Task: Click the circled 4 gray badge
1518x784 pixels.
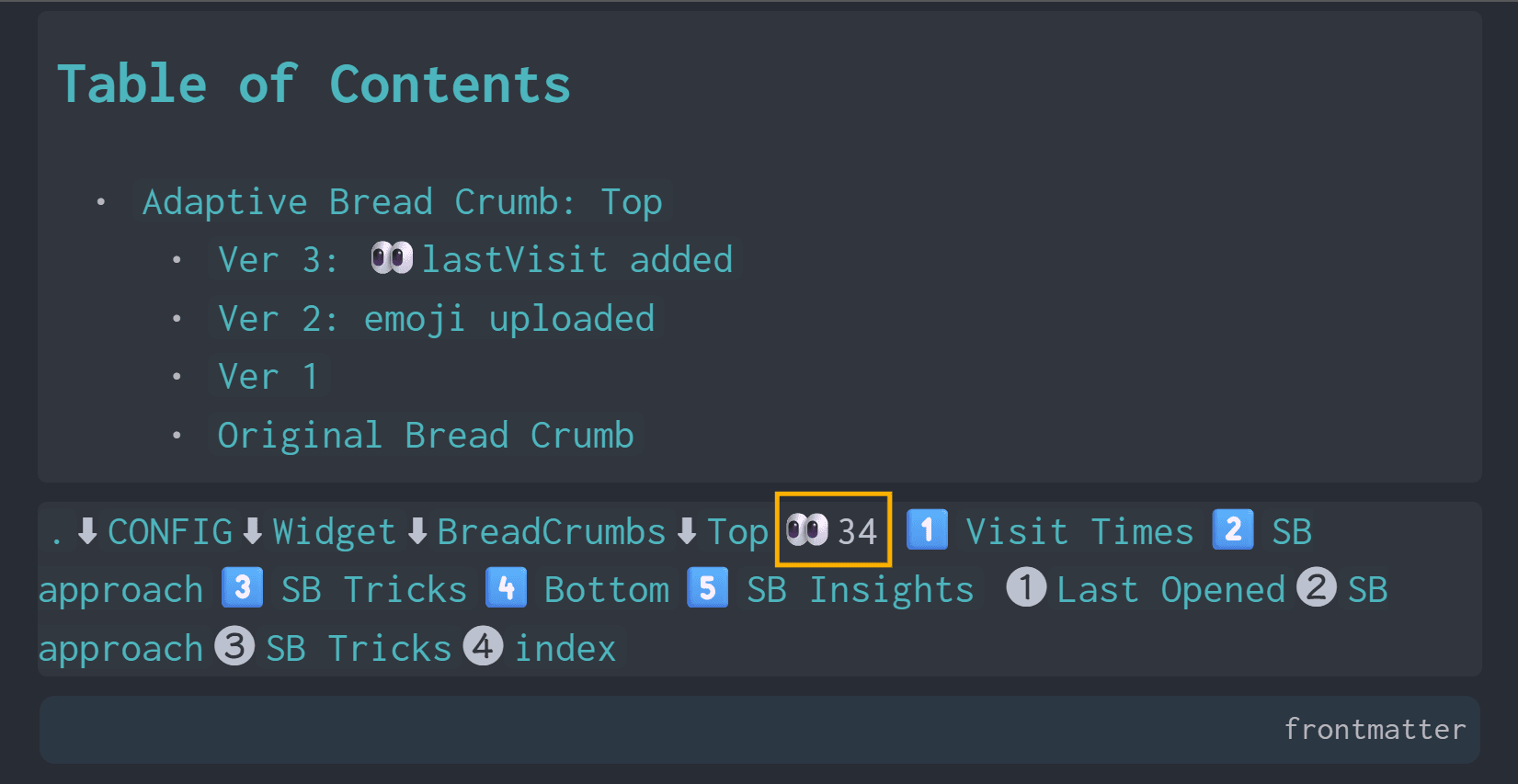Action: coord(483,647)
